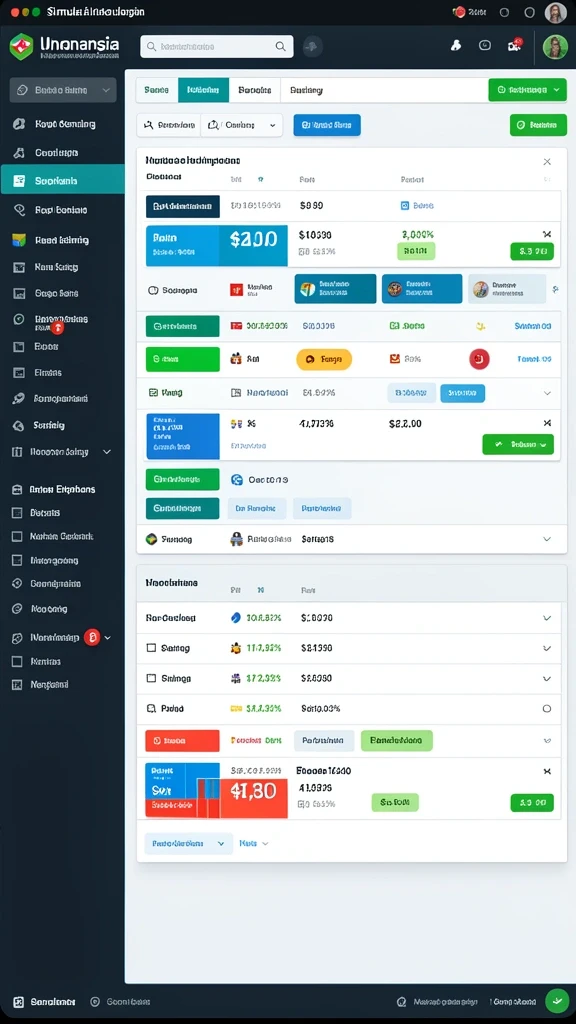The width and height of the screenshot is (576, 1024).
Task: Open the green dropdown button beside the tabs
Action: (x=527, y=89)
